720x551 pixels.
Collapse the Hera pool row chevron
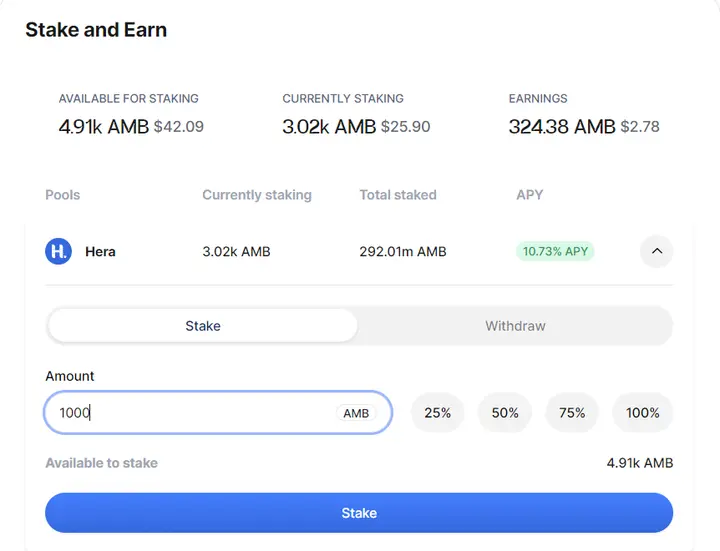(657, 251)
